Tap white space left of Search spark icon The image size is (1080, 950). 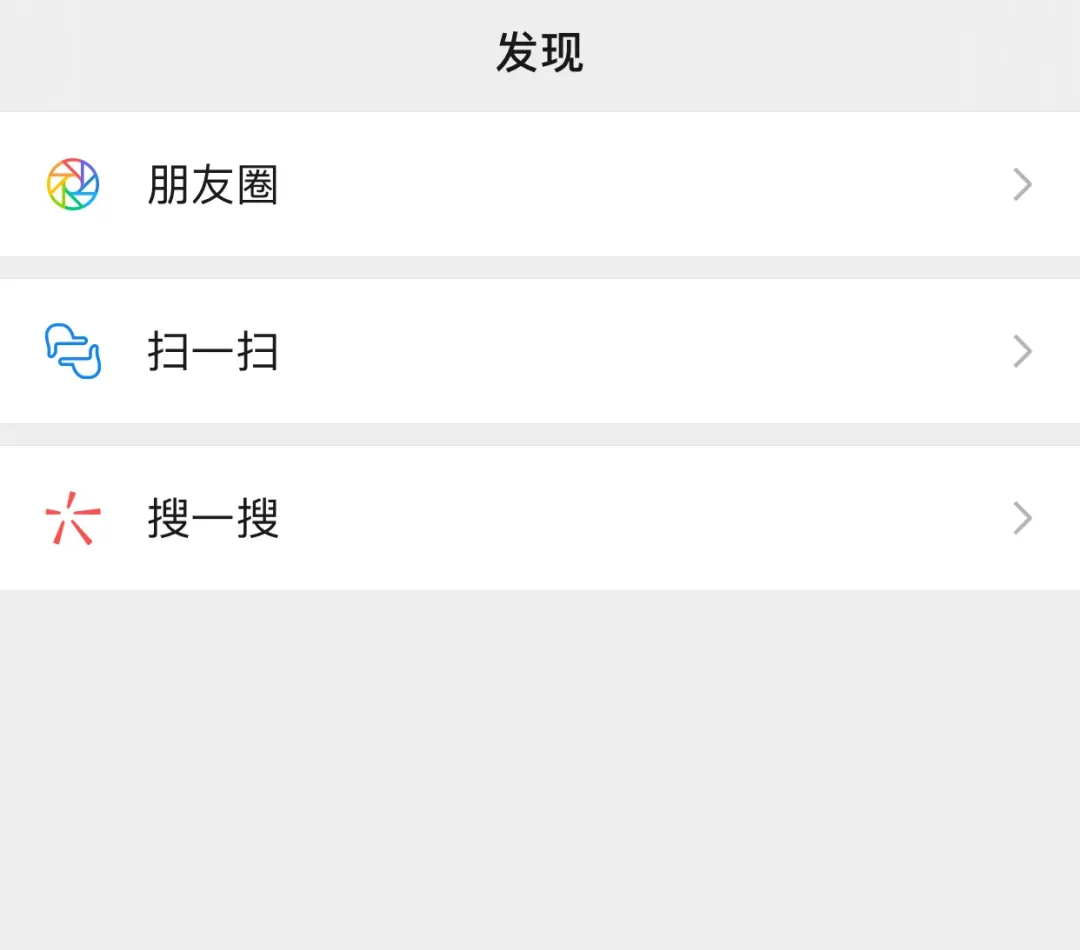click(x=20, y=518)
